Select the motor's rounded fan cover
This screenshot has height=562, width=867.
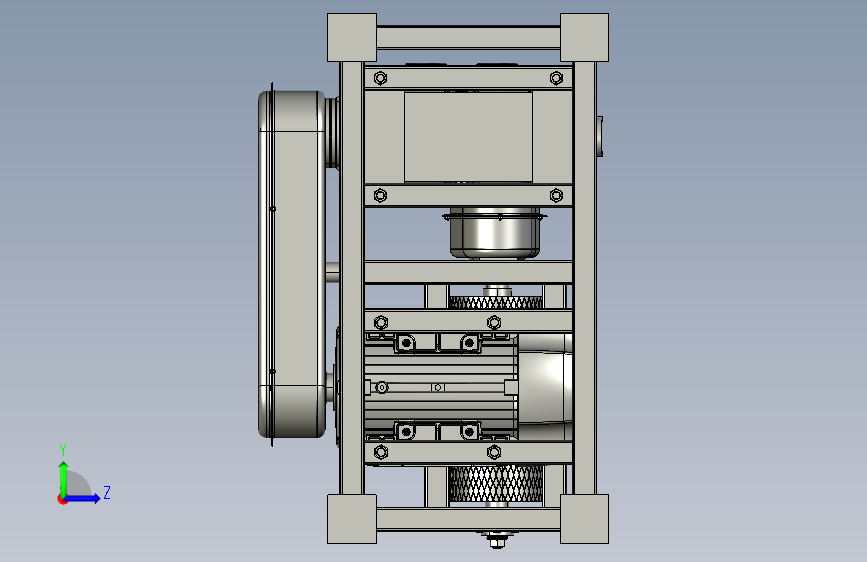[x=545, y=387]
